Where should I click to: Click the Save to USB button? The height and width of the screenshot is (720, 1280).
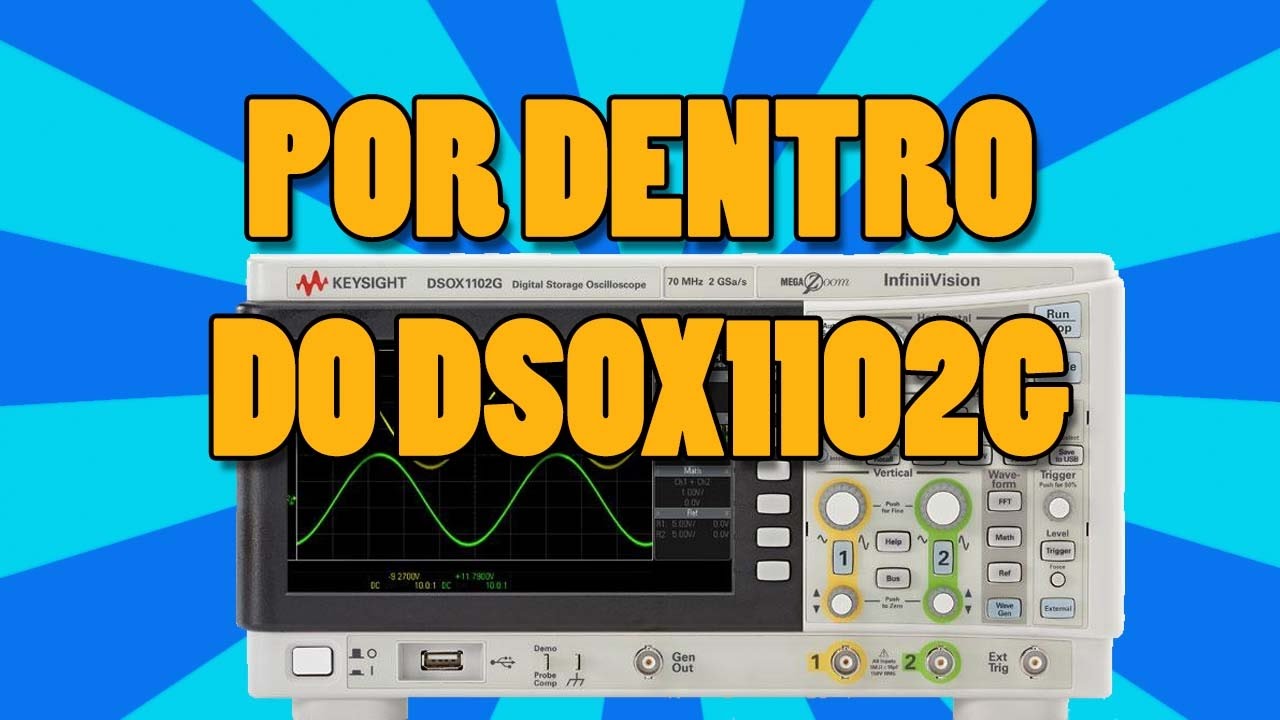[x=1068, y=455]
